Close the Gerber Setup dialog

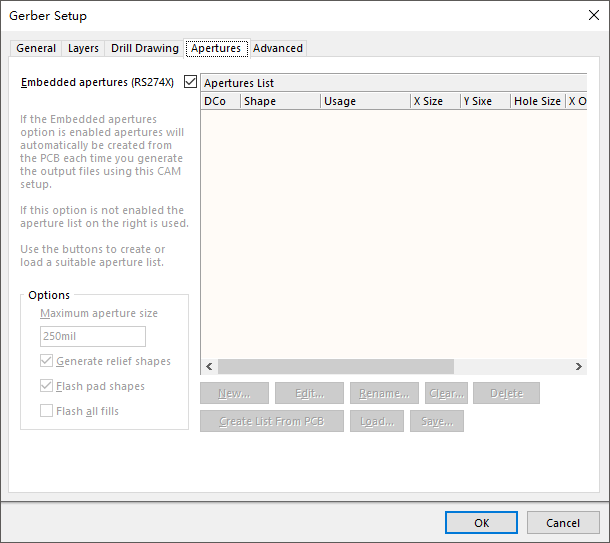tap(592, 15)
